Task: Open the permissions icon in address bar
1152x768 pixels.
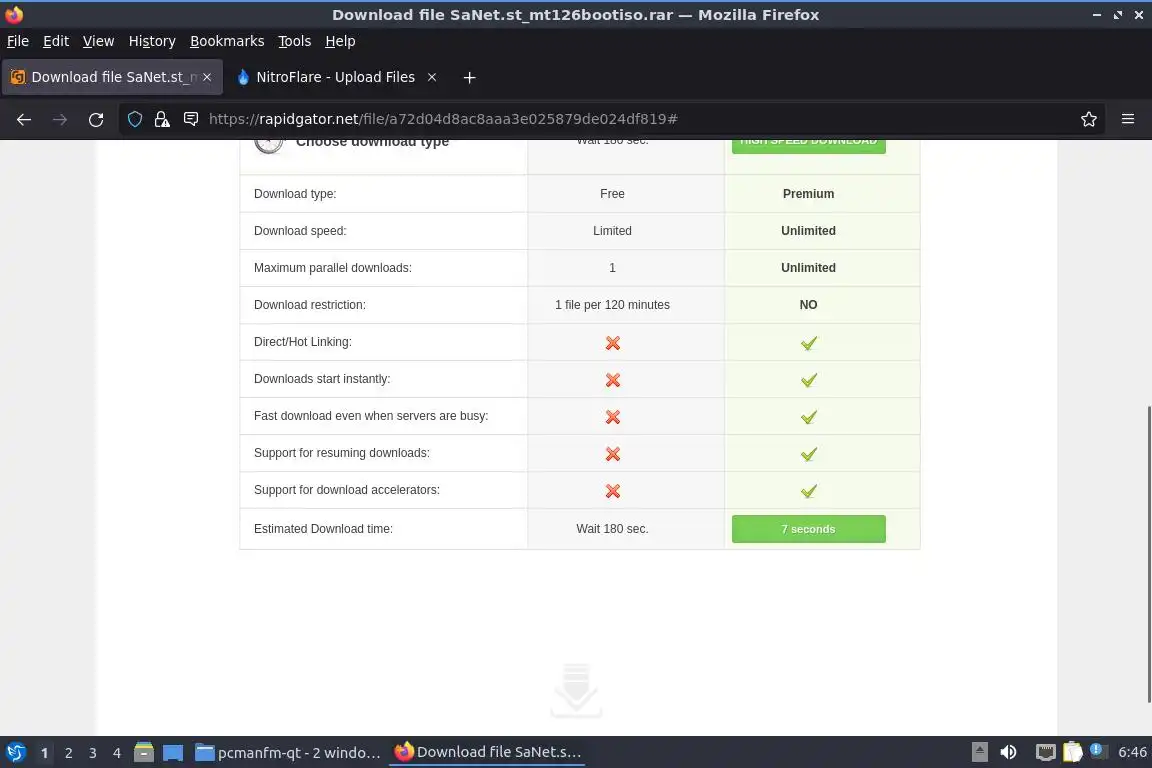Action: pyautogui.click(x=191, y=119)
